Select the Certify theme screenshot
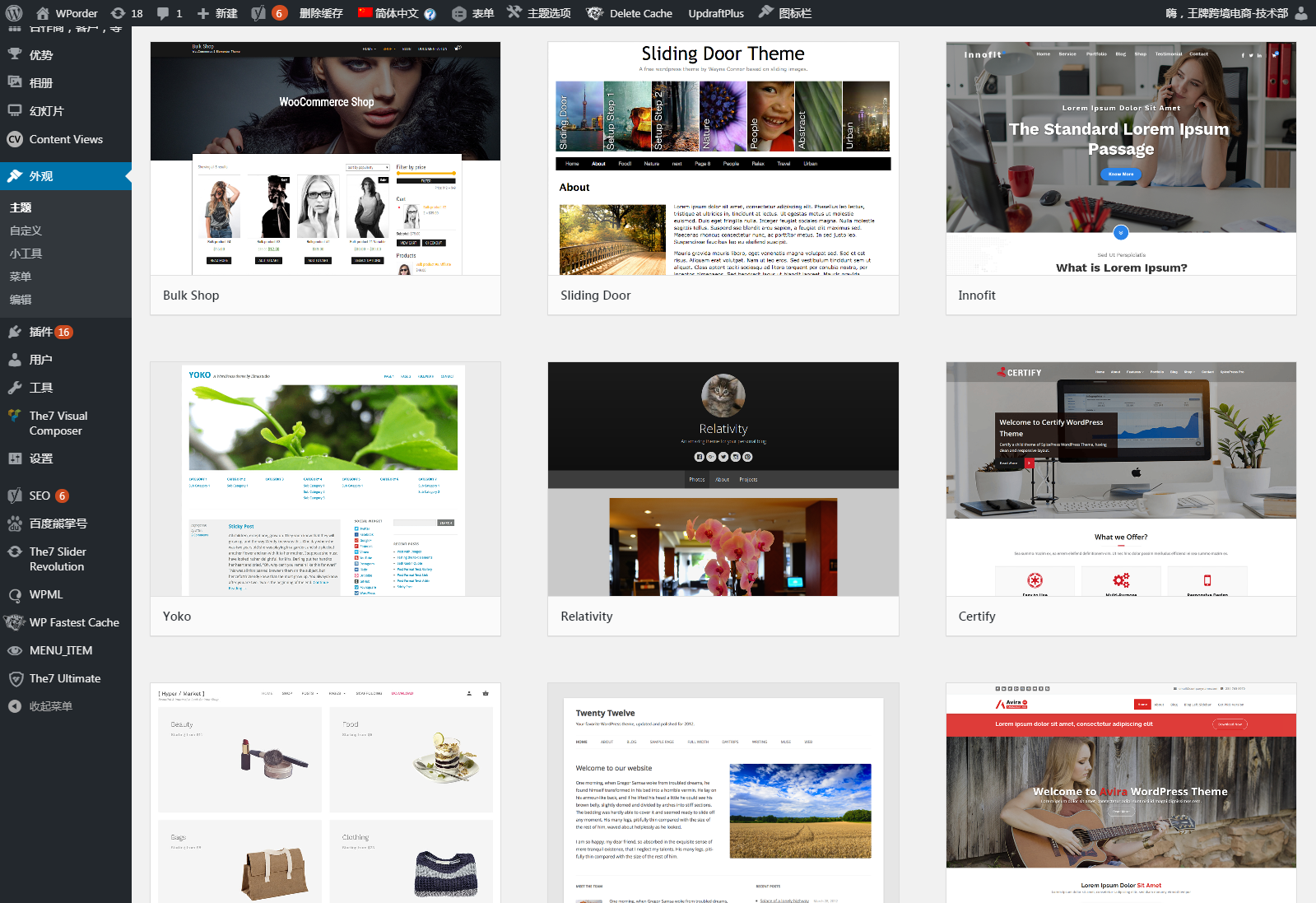This screenshot has width=1316, height=903. click(x=1121, y=479)
